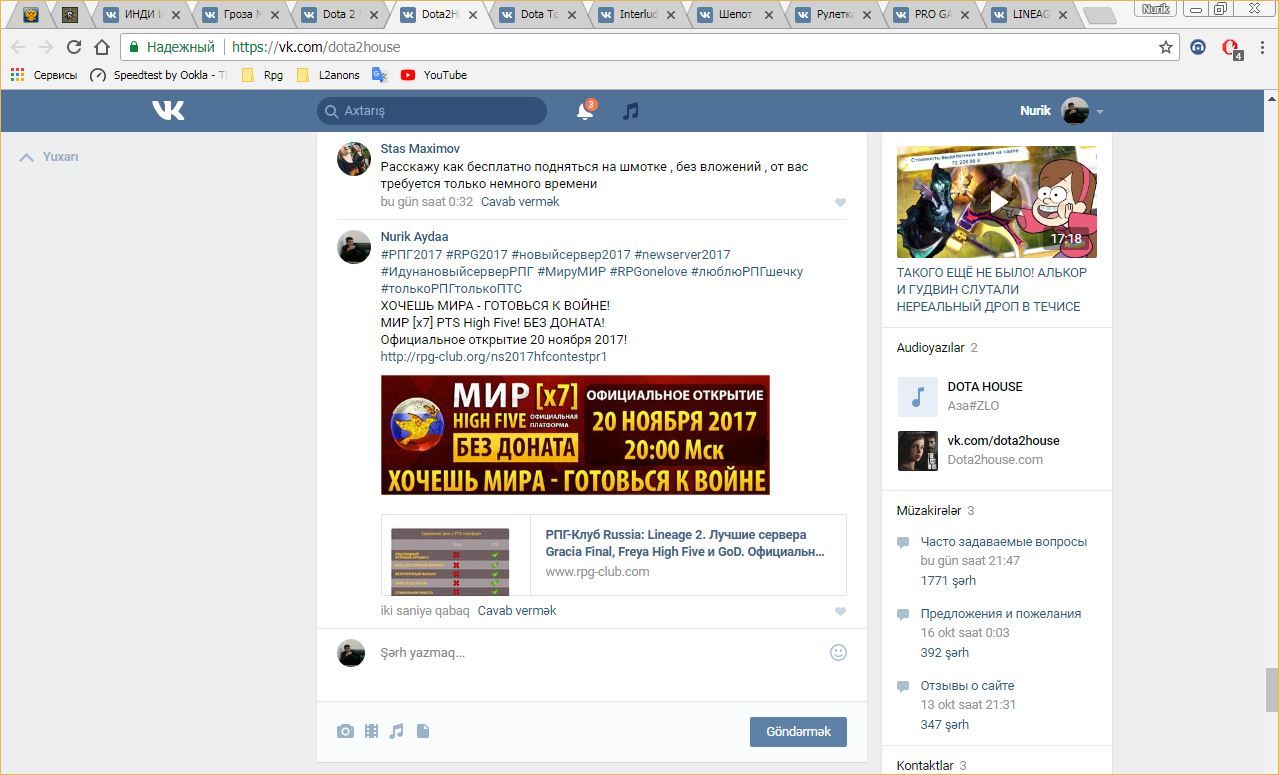The height and width of the screenshot is (775, 1279).
Task: Open the VK logo home link
Action: [168, 111]
